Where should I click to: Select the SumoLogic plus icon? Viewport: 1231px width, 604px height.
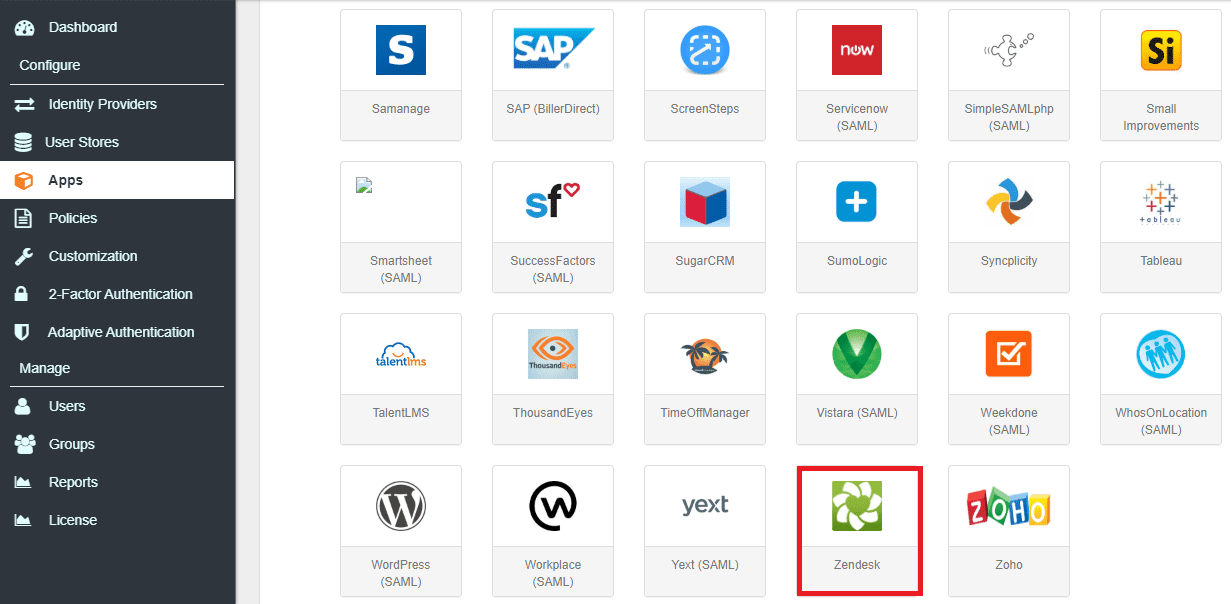coord(857,201)
